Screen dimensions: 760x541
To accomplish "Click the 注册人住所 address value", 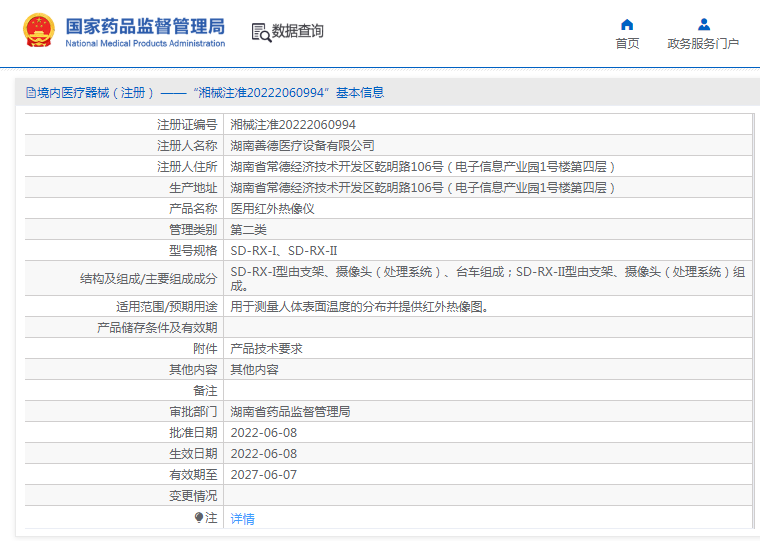I will tap(423, 167).
